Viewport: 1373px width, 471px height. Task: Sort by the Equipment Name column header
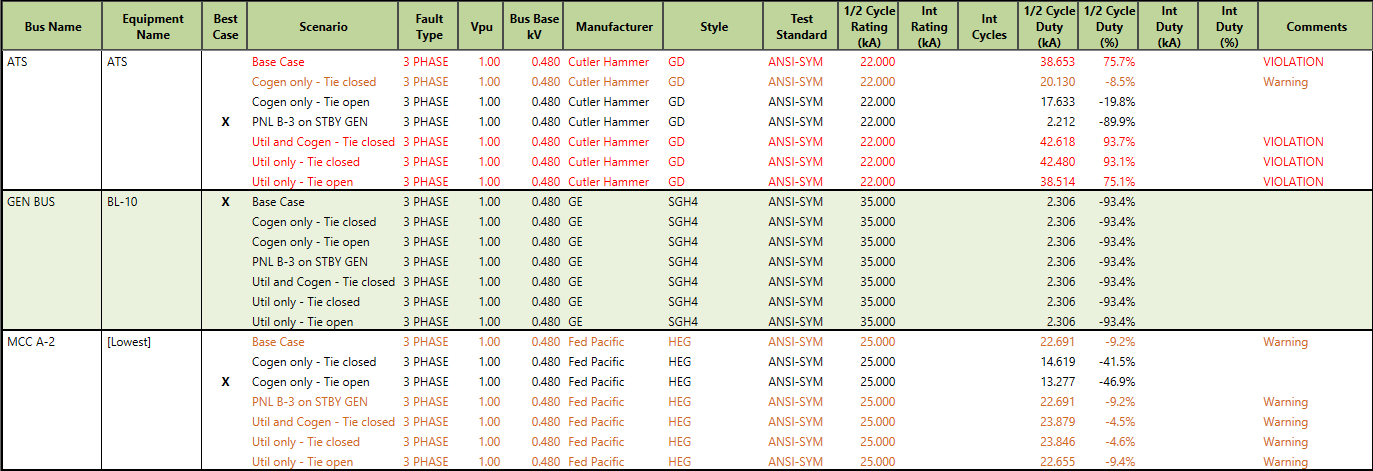point(153,27)
